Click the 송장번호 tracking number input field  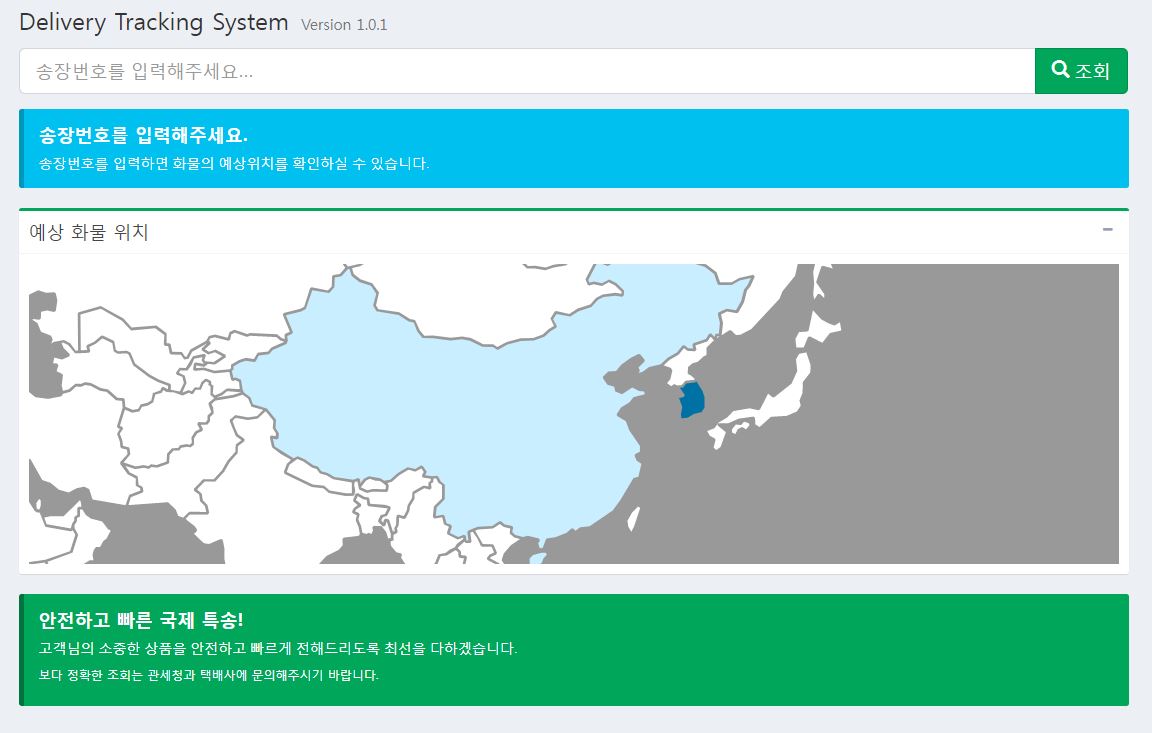click(x=527, y=71)
